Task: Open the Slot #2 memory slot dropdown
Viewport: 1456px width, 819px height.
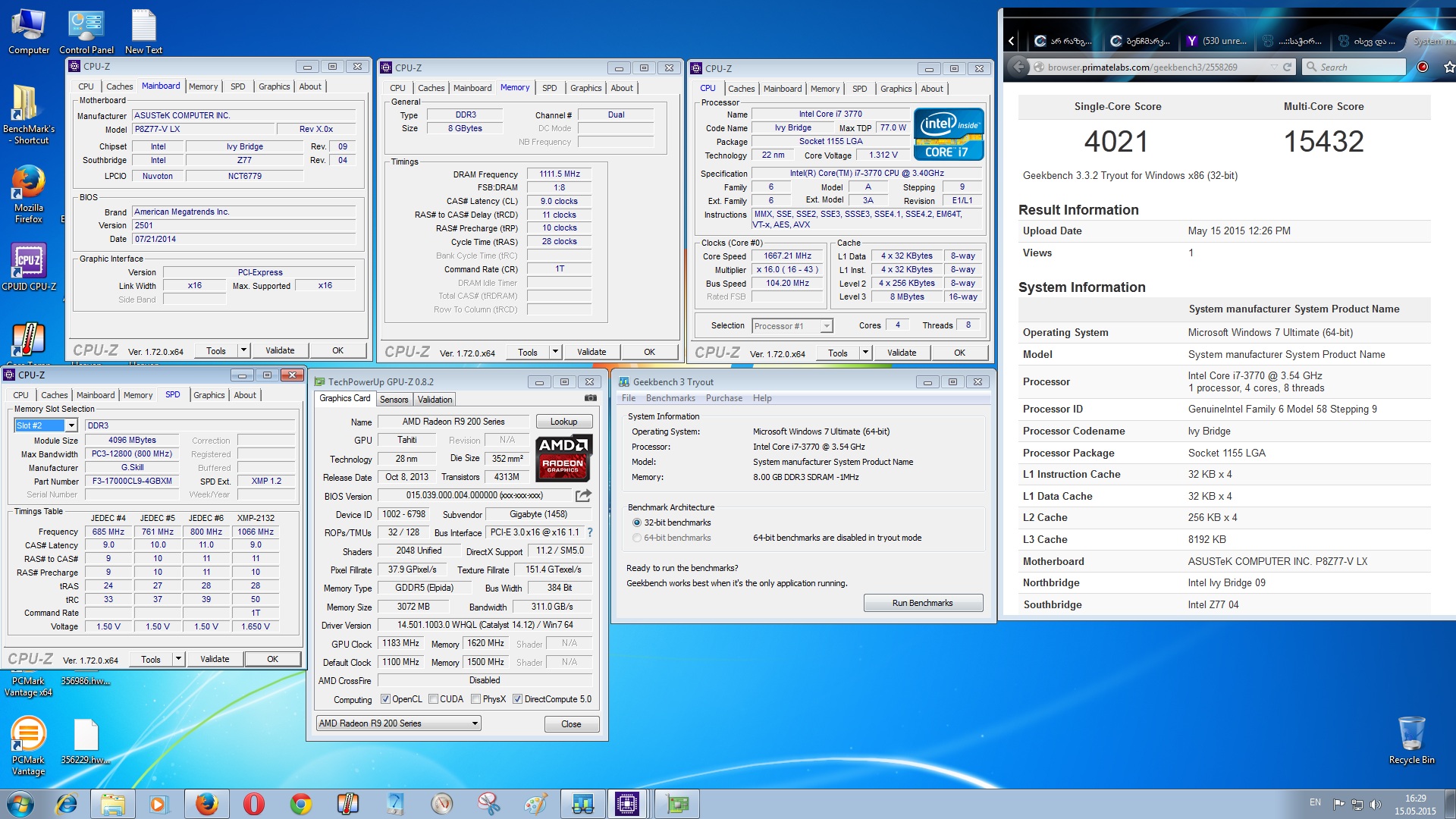Action: 46,425
